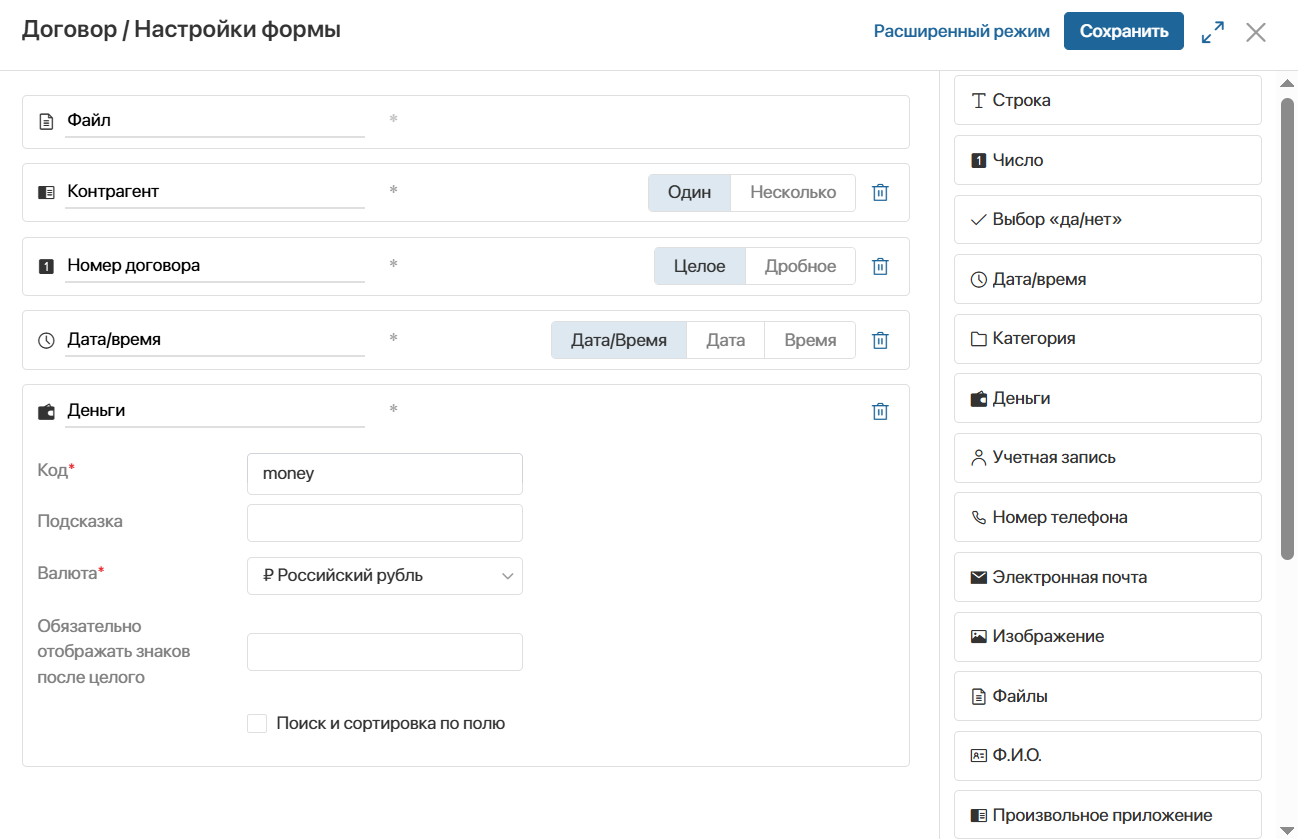Image resolution: width=1298 pixels, height=839 pixels.
Task: Delete the Контрагент field with trash icon
Action: [x=880, y=192]
